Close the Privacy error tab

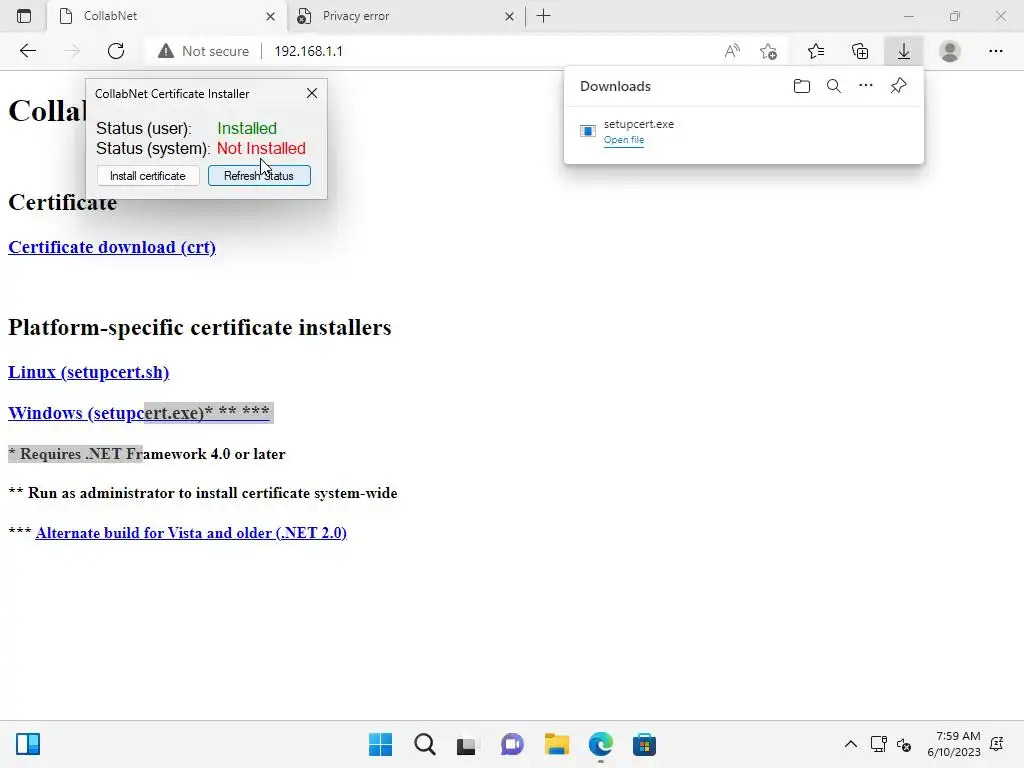tap(509, 16)
